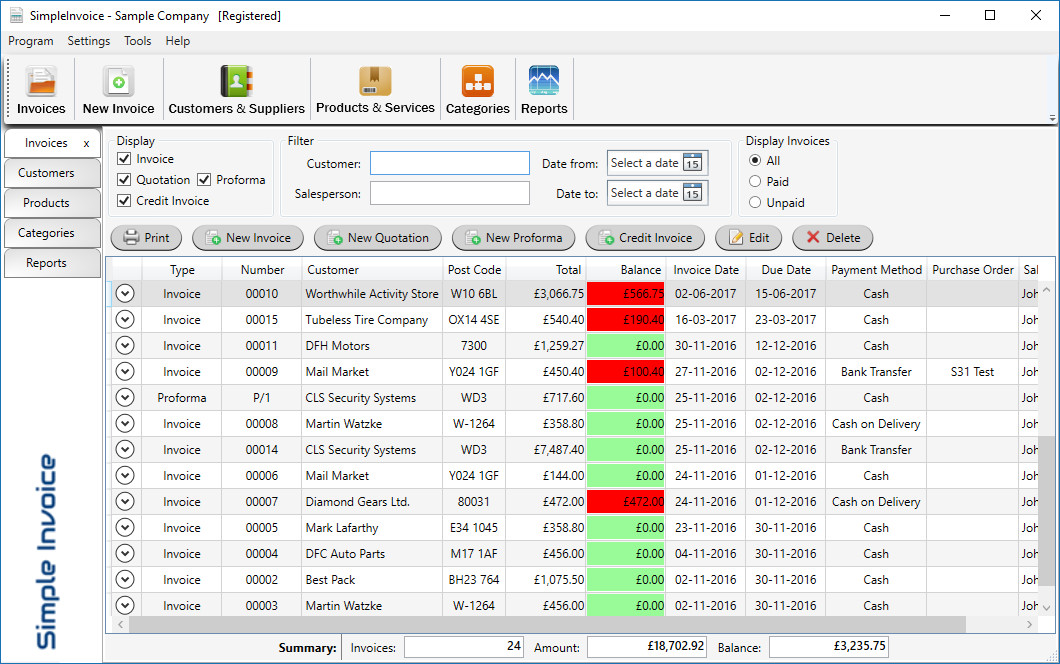1060x664 pixels.
Task: Open the Settings menu
Action: [x=88, y=41]
